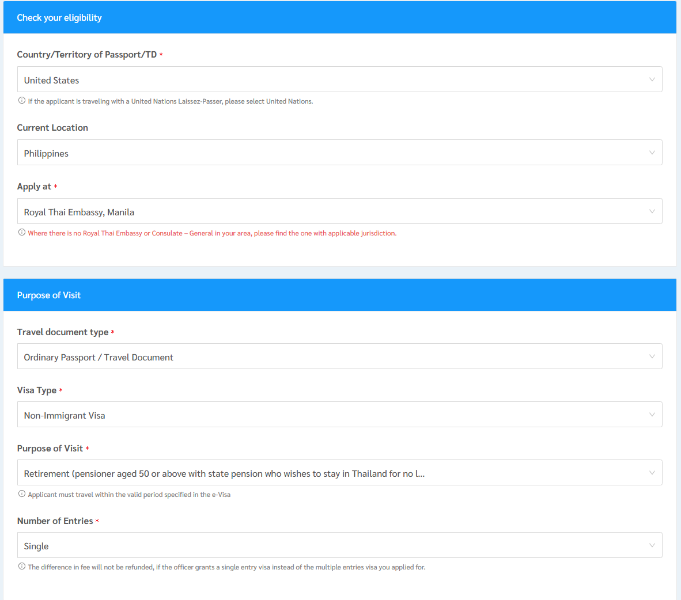Expand the Visa Type dropdown chevron
Viewport: 681px width, 600px height.
[x=651, y=415]
